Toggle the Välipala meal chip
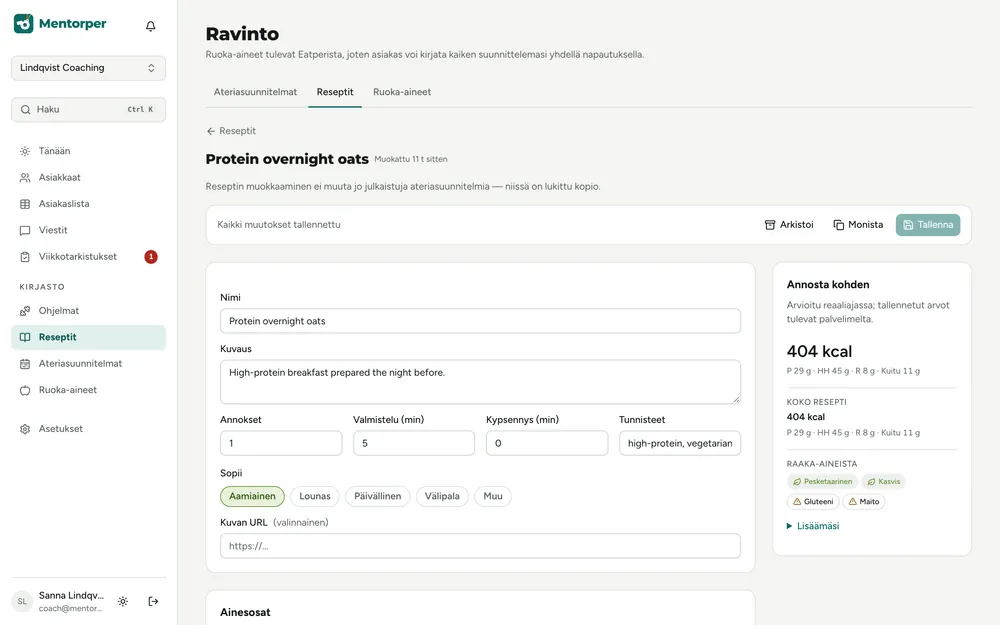This screenshot has width=1000, height=625. (x=442, y=496)
